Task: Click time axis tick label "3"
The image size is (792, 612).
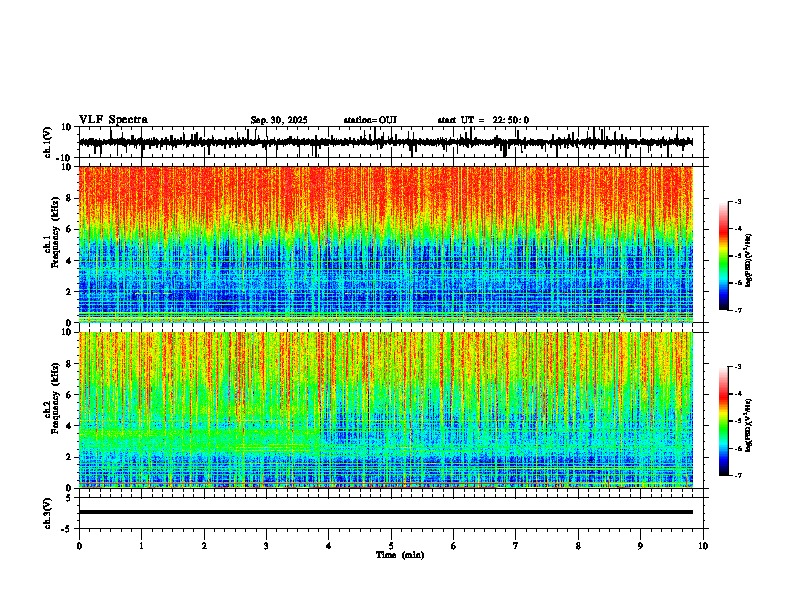Action: coord(266,546)
